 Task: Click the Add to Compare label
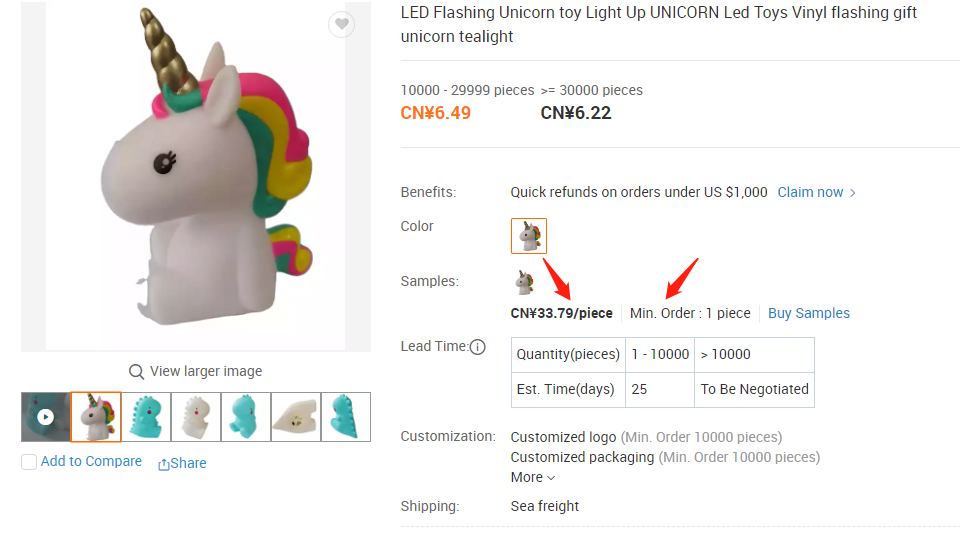(x=91, y=462)
